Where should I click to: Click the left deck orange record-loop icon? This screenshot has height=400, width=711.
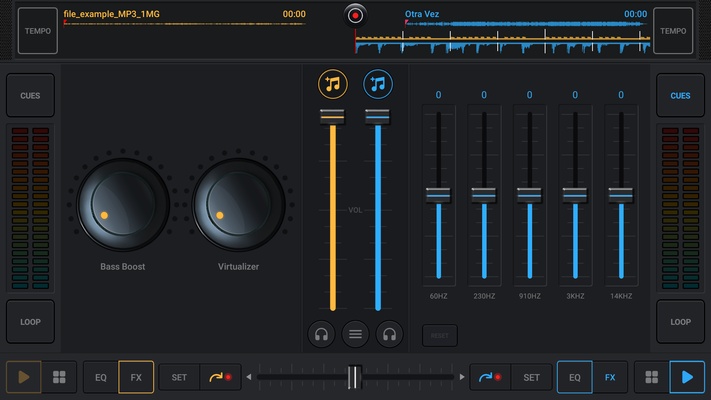(220, 377)
